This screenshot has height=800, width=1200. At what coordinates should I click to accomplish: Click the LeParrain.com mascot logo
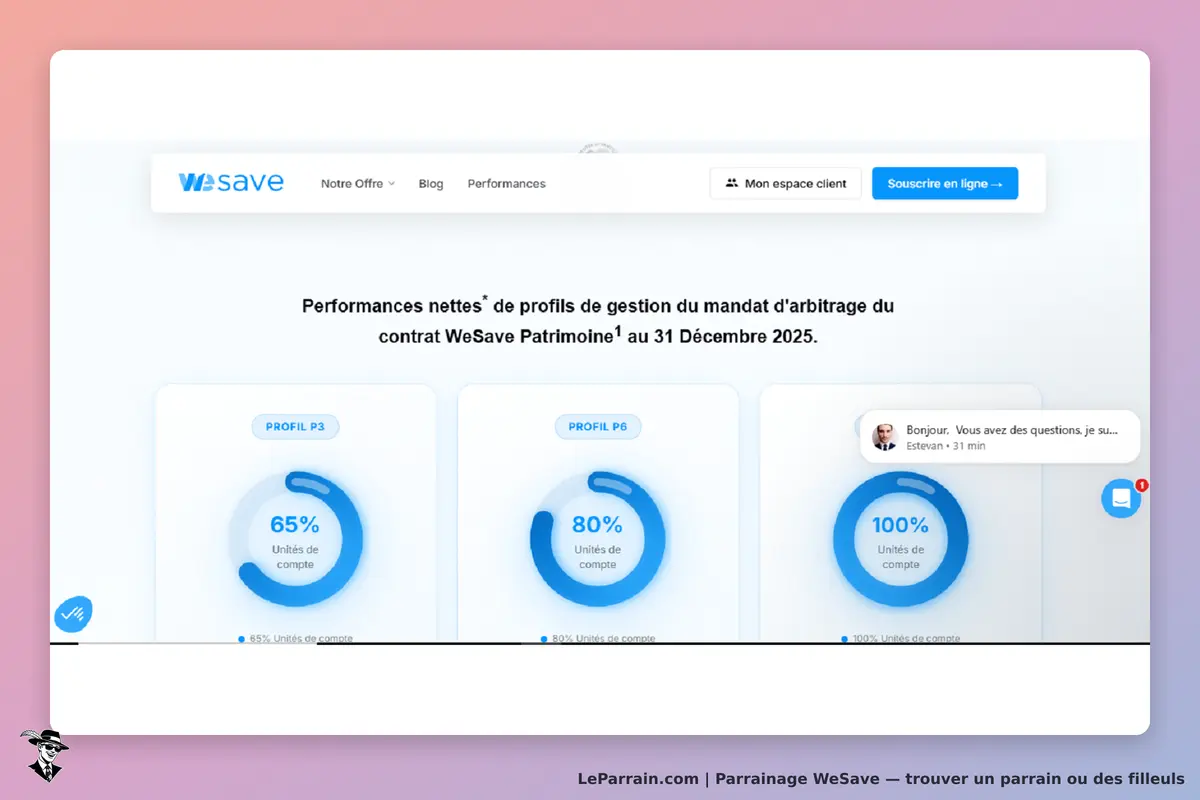point(44,755)
